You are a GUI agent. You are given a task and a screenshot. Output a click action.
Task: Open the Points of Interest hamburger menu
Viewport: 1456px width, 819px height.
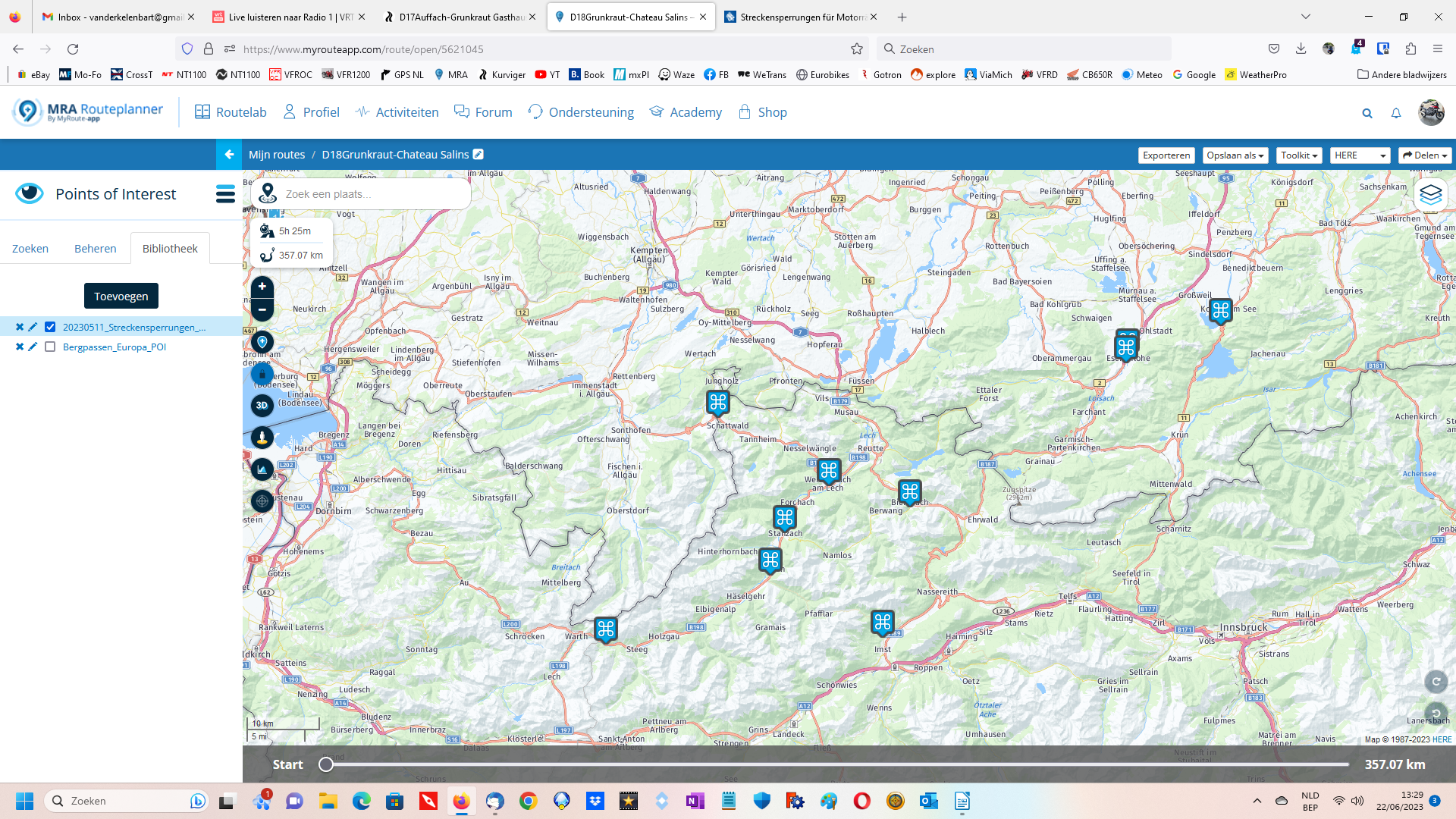click(225, 194)
